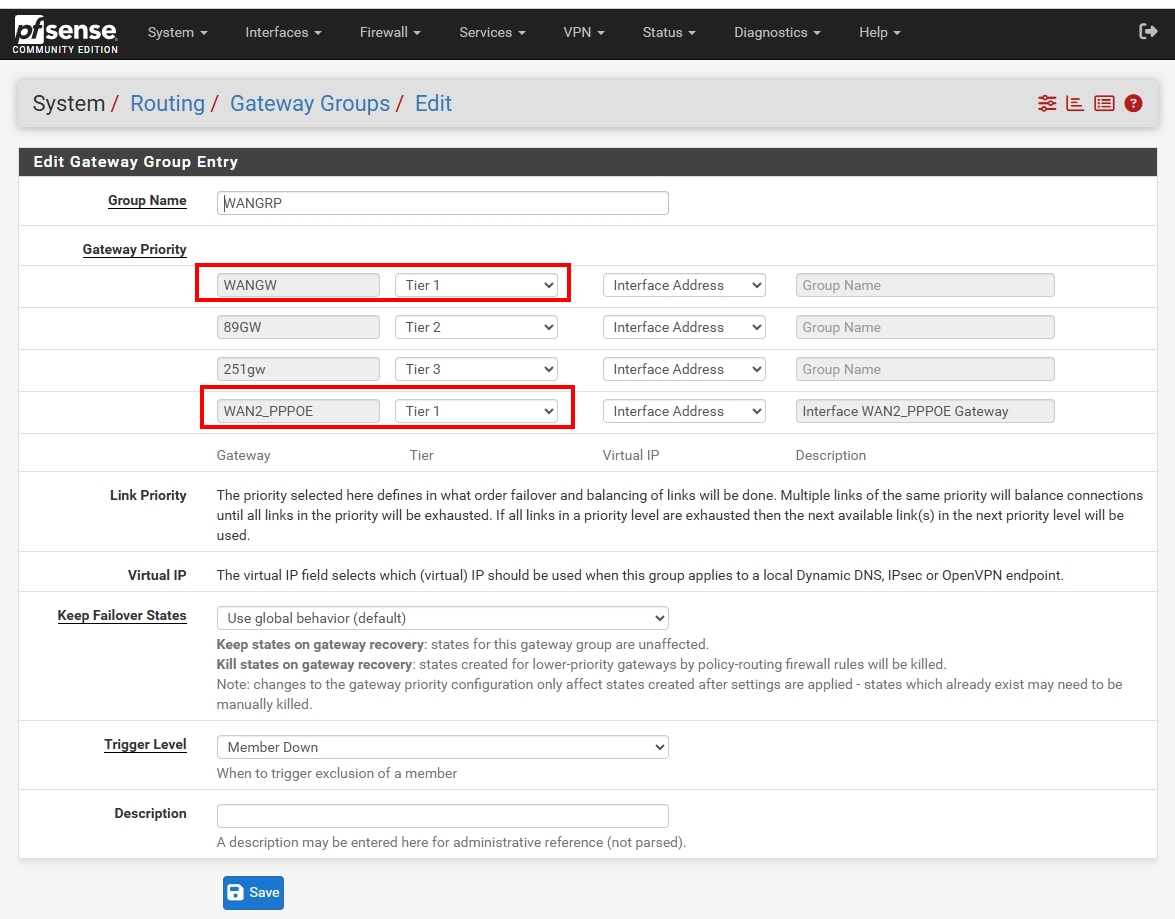Open the related status chart icon
The width and height of the screenshot is (1175, 919).
(1075, 103)
